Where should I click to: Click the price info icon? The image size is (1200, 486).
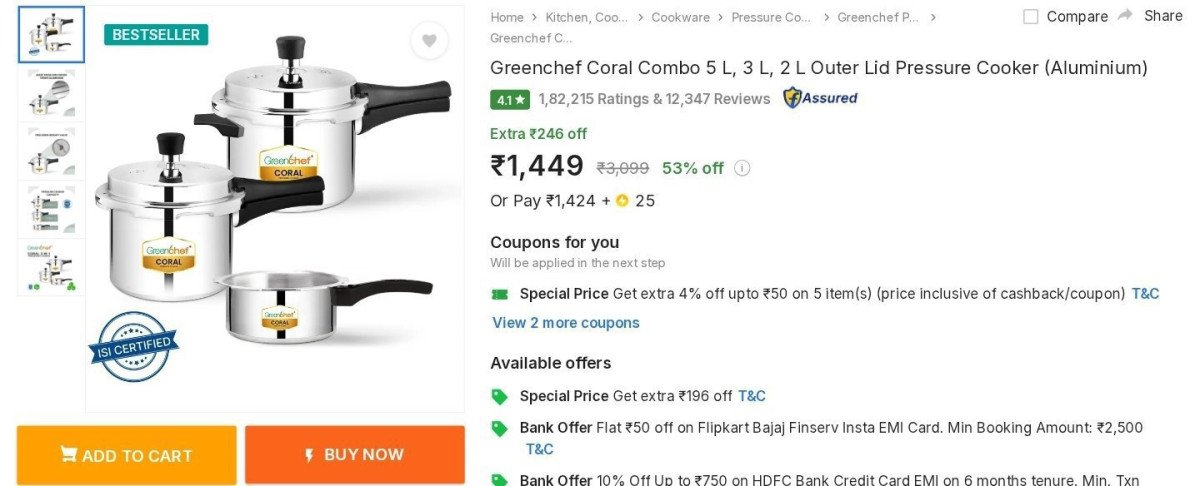pyautogui.click(x=742, y=168)
